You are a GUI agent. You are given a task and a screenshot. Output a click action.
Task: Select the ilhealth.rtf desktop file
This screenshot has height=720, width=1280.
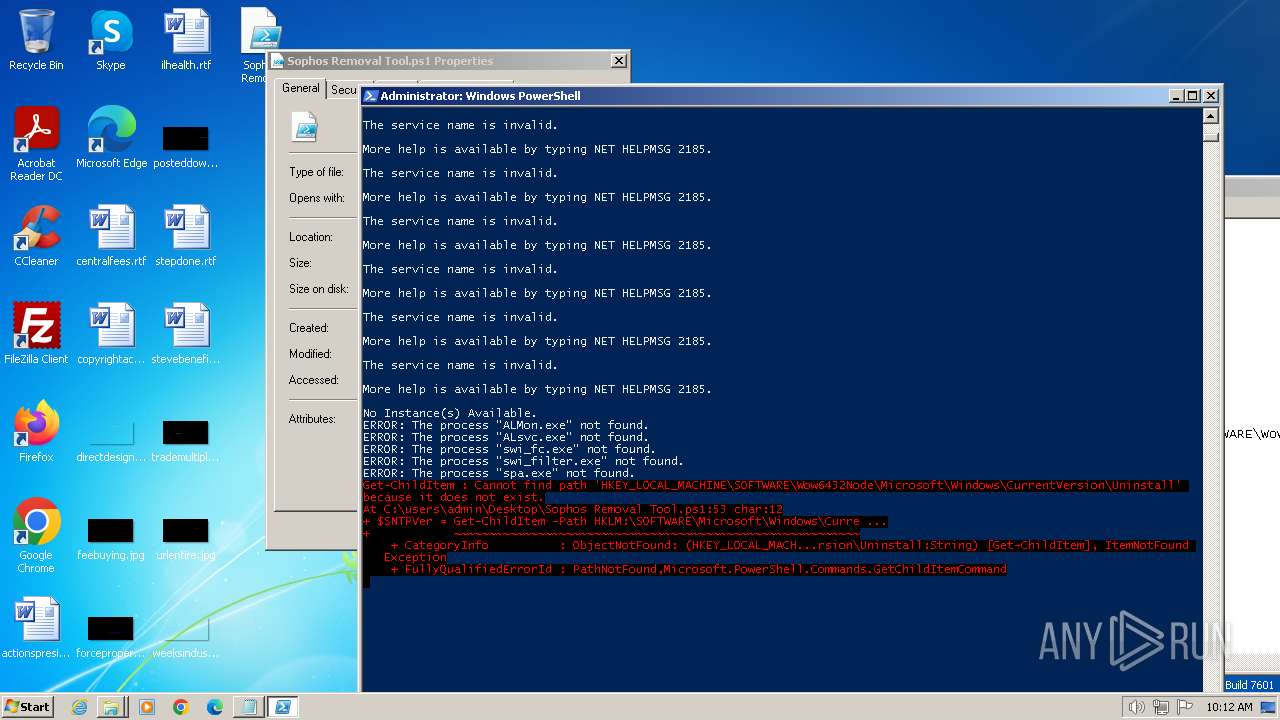coord(186,40)
